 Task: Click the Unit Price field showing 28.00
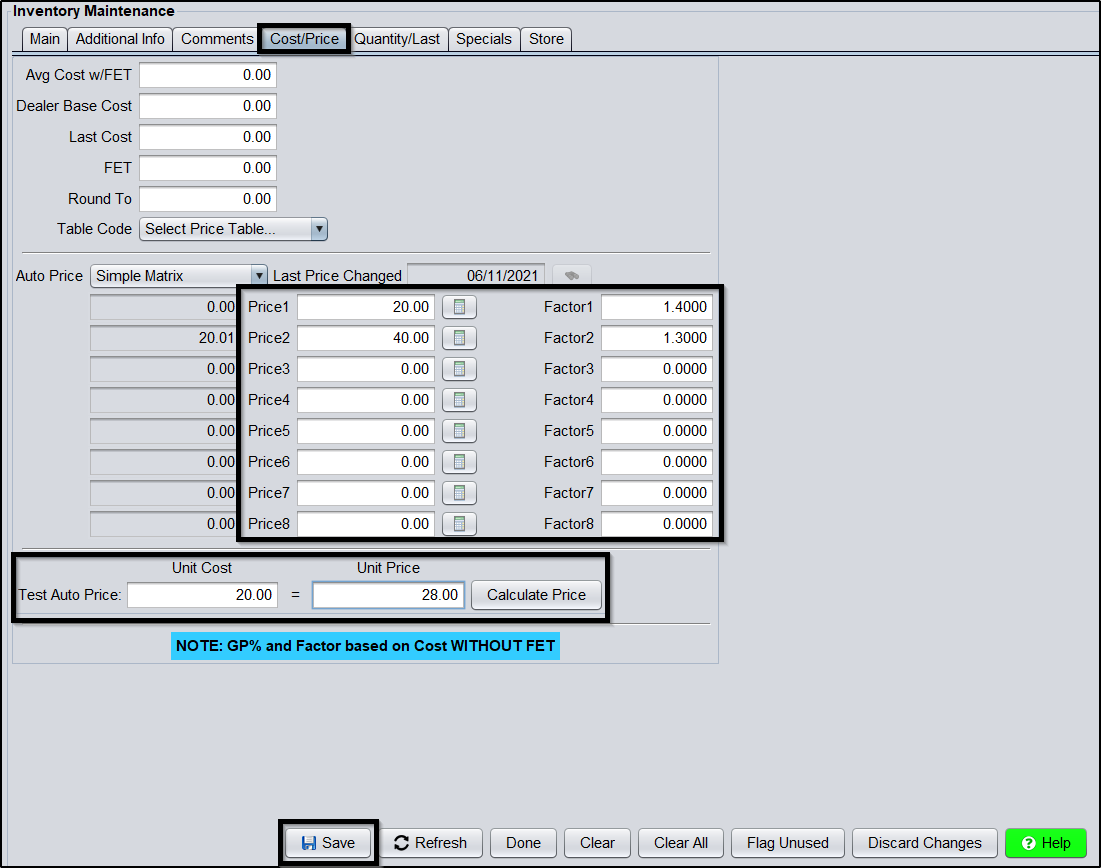(388, 595)
